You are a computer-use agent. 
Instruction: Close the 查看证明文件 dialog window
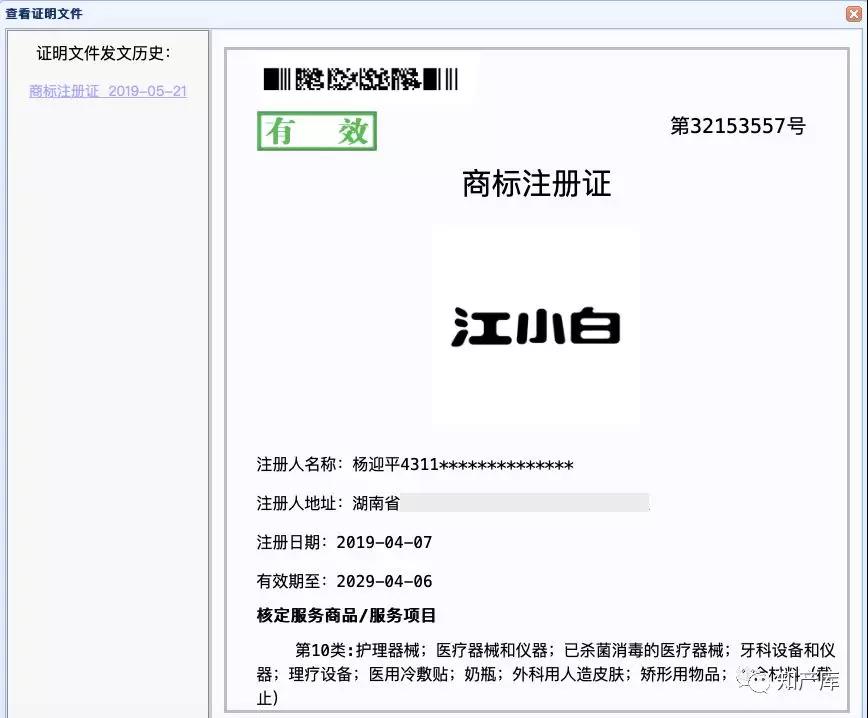click(x=855, y=13)
